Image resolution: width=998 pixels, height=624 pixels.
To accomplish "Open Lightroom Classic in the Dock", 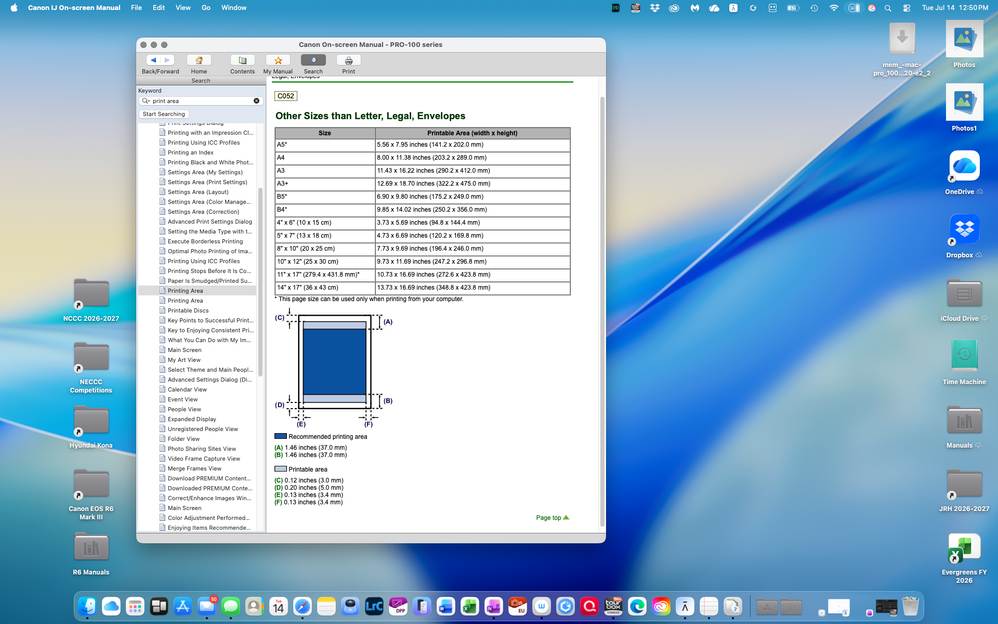I will [374, 606].
